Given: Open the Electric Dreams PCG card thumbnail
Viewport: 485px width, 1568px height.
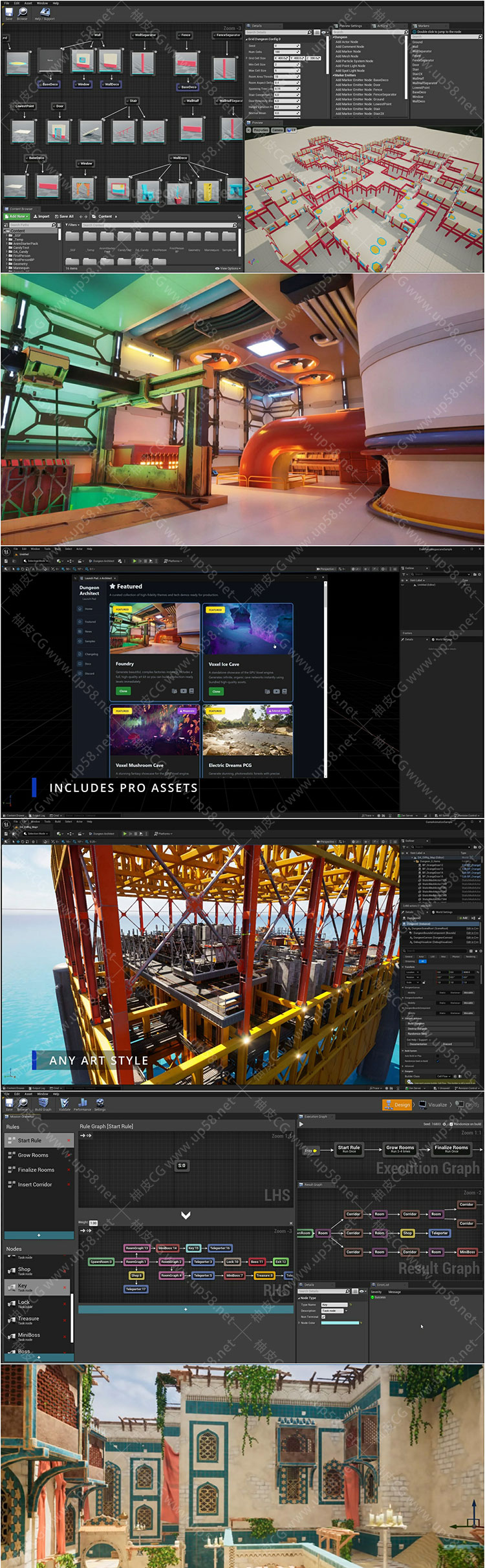Looking at the screenshot, I should point(246,730).
